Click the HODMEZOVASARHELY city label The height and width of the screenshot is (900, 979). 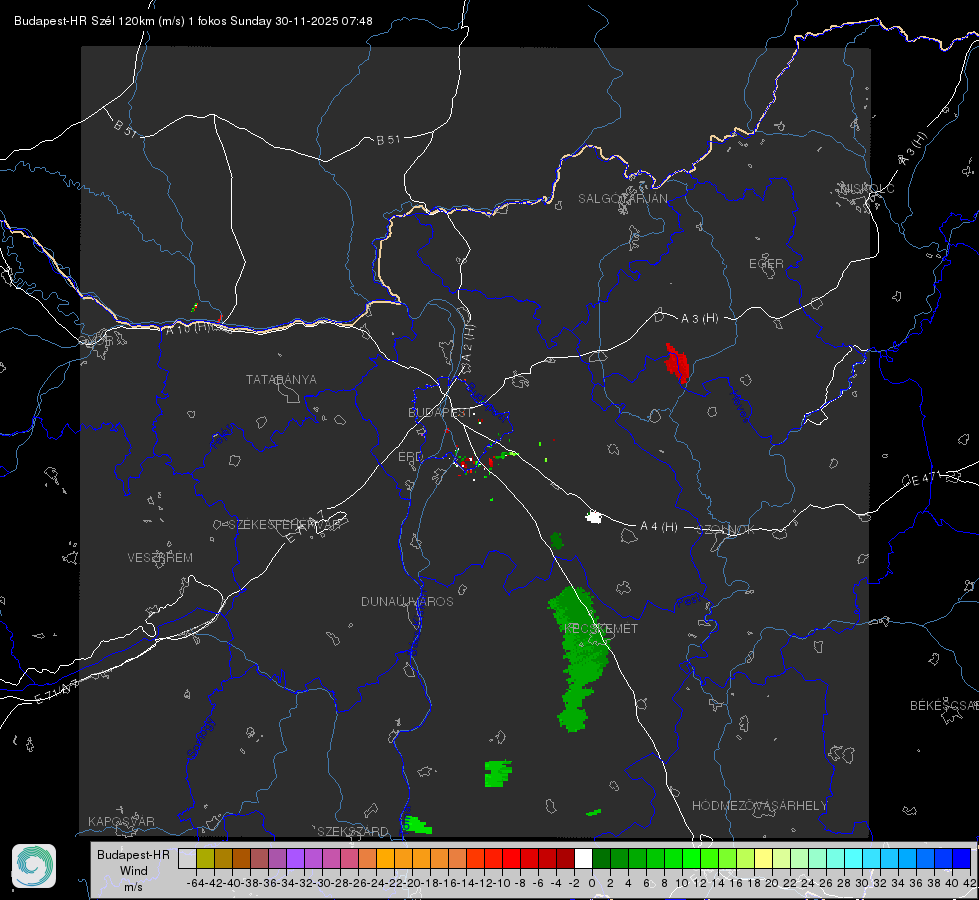pos(759,806)
